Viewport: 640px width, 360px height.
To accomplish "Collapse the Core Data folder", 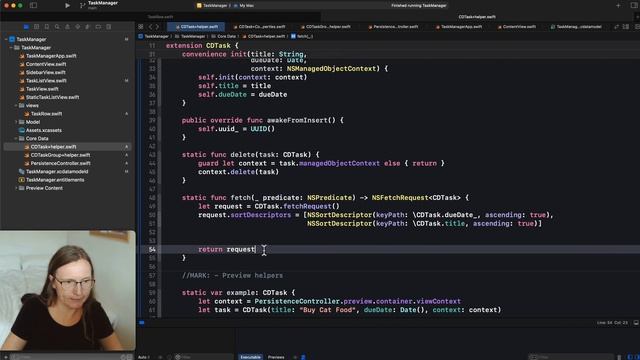I will coord(16,138).
